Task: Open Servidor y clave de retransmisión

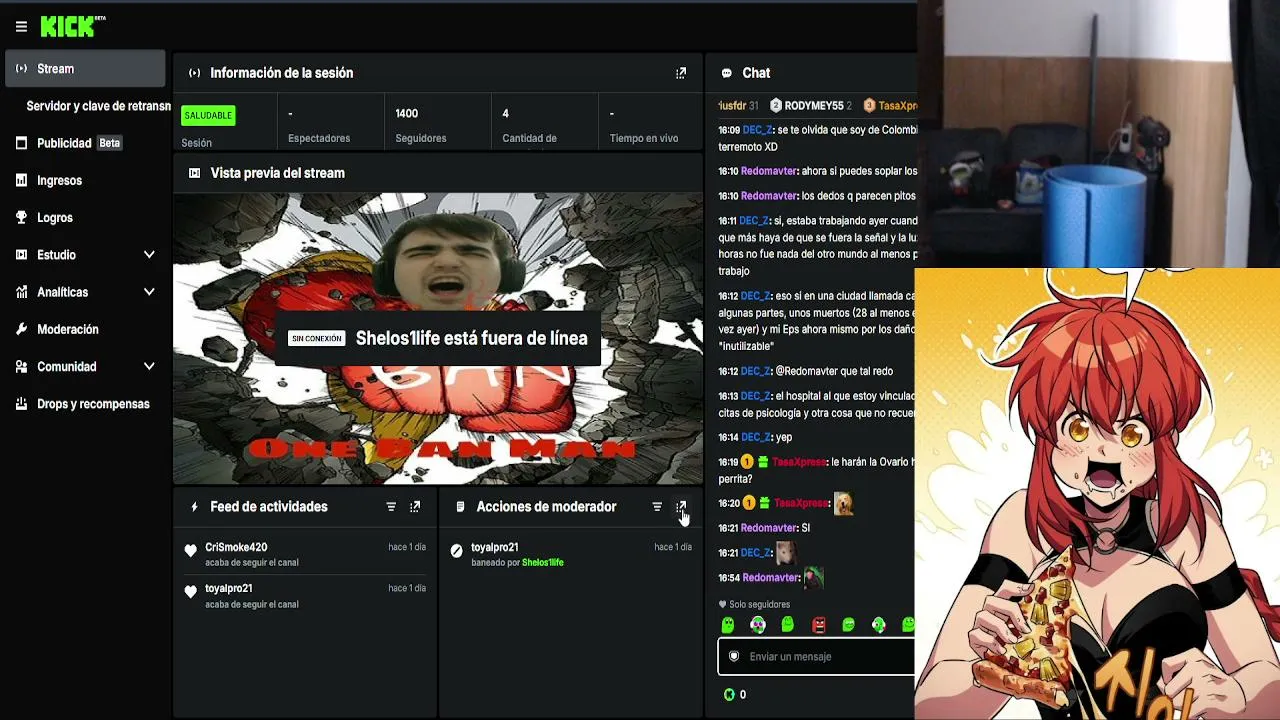Action: (98, 106)
